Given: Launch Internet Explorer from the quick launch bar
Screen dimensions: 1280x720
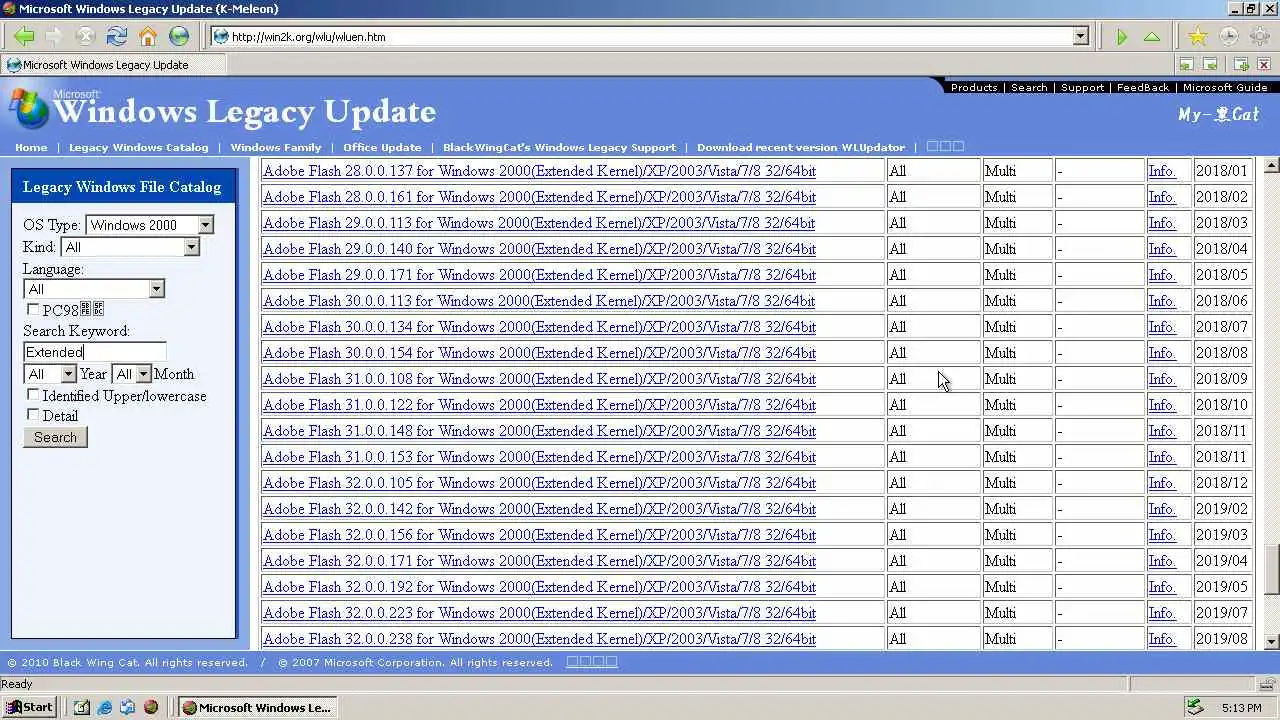Looking at the screenshot, I should coord(105,707).
